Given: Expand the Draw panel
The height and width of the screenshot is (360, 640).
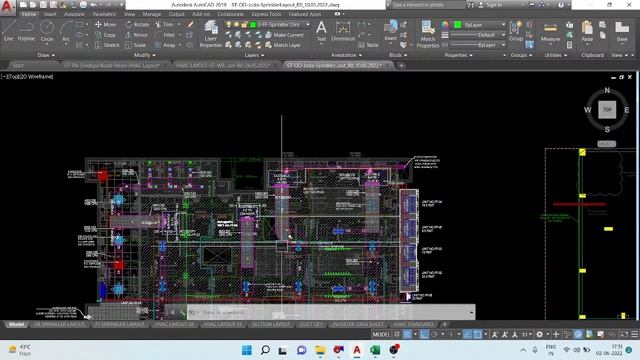Looking at the screenshot, I should point(46,55).
